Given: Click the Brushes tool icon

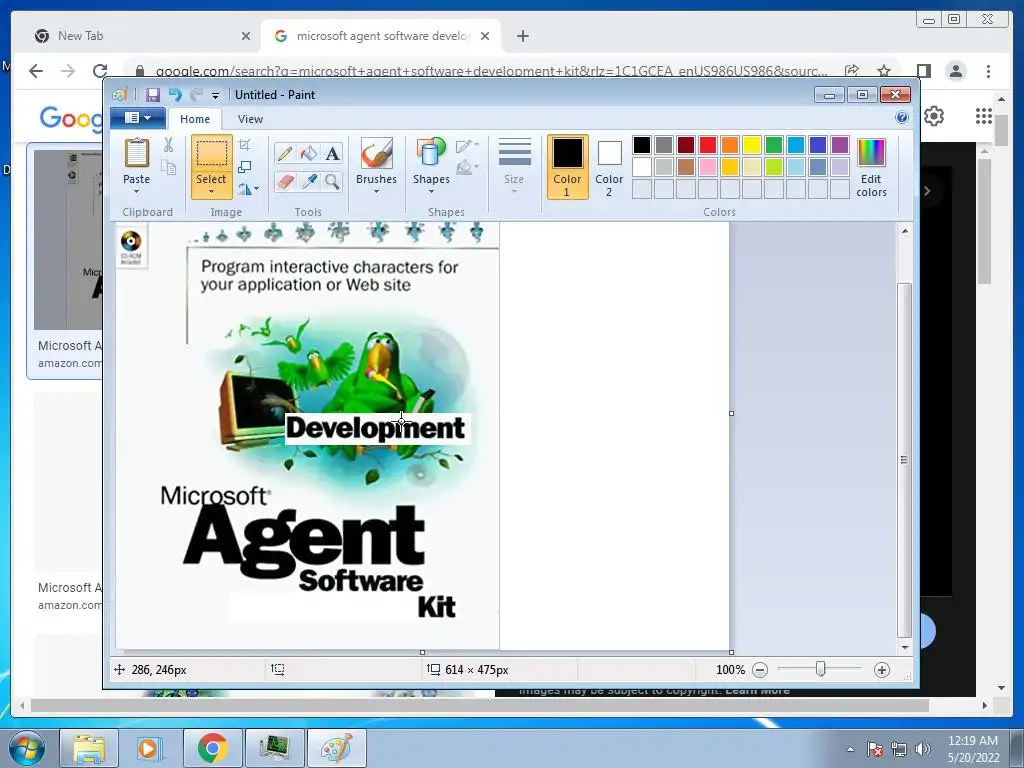Looking at the screenshot, I should click(x=376, y=153).
